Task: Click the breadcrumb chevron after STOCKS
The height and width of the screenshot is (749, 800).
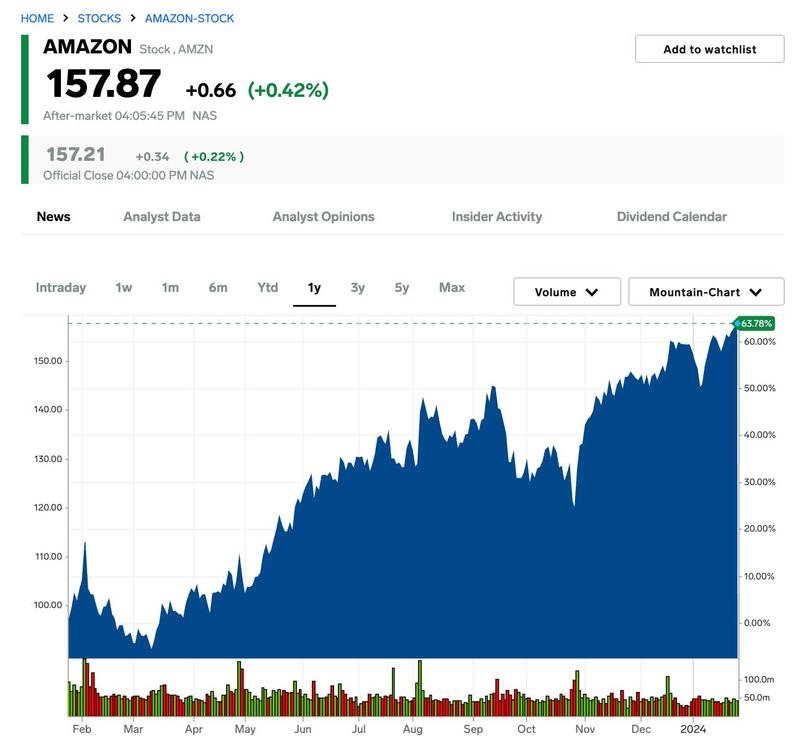Action: pos(133,18)
